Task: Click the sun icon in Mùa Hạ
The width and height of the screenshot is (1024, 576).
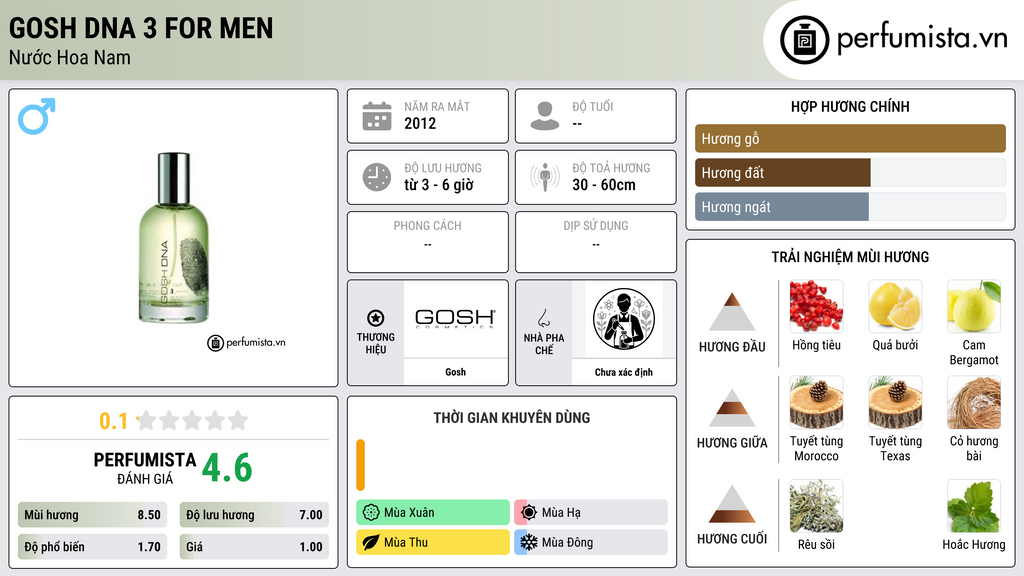Action: coord(529,513)
